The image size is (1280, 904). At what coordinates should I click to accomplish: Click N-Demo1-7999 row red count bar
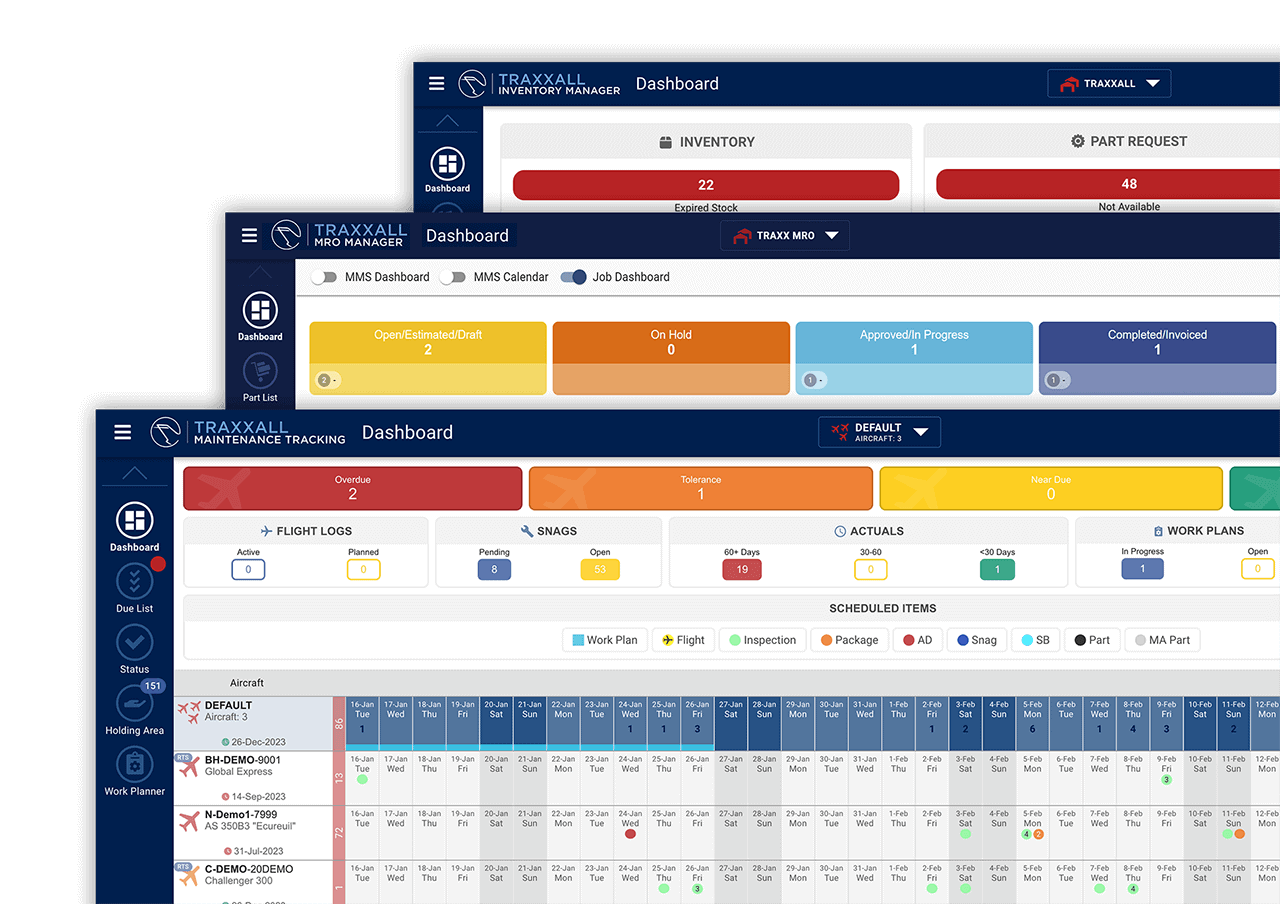coord(339,833)
